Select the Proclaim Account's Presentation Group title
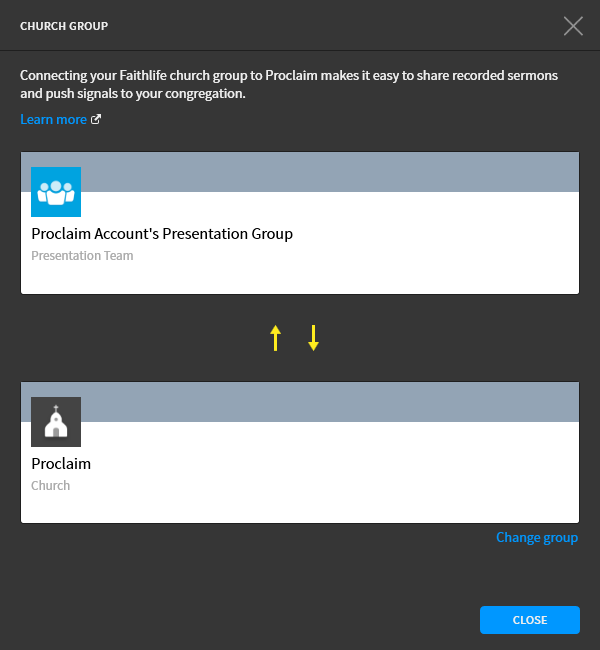The image size is (600, 650). tap(162, 234)
